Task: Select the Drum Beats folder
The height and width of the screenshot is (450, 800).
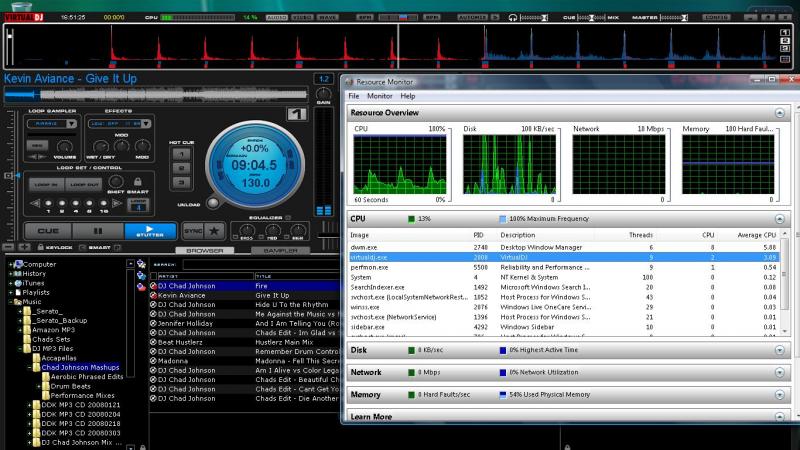Action: click(x=70, y=386)
